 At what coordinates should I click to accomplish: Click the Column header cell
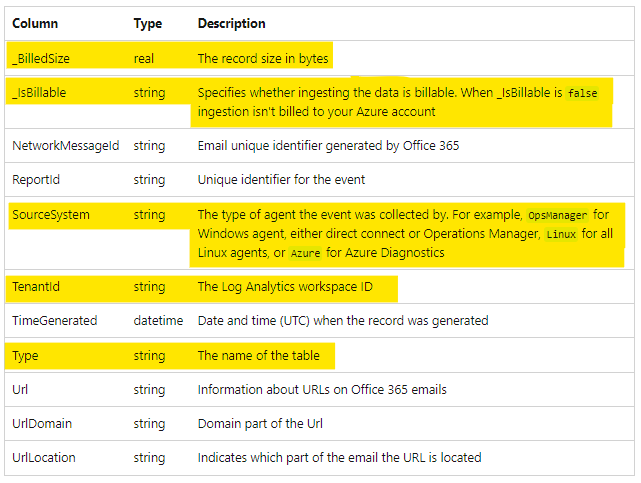point(35,23)
